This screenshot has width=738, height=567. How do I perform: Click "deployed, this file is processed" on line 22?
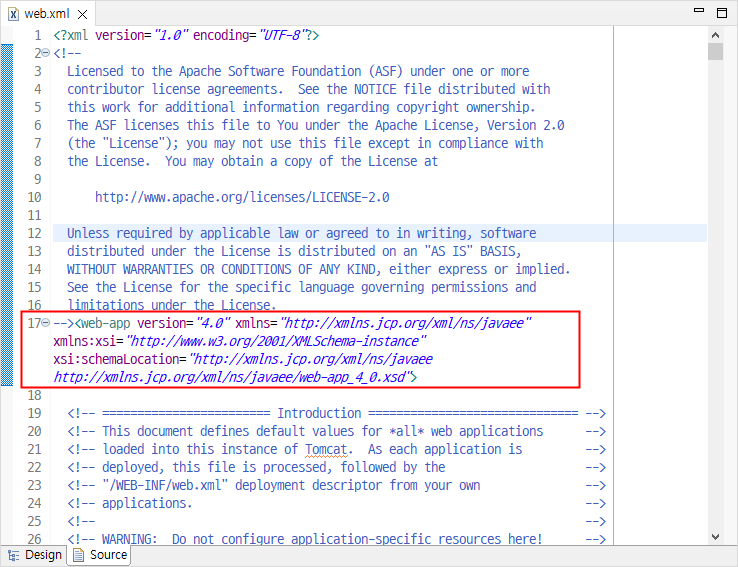(x=214, y=467)
